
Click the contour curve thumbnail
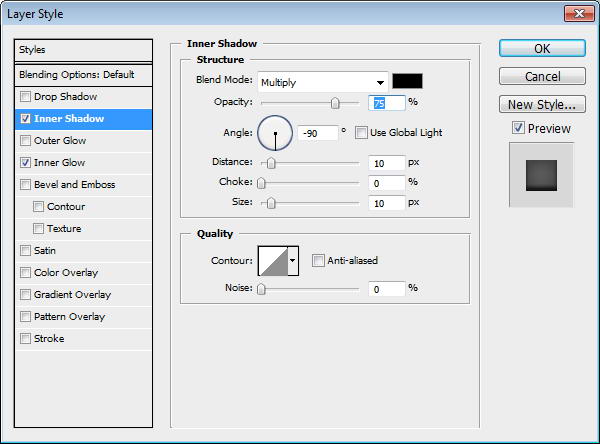[x=273, y=261]
